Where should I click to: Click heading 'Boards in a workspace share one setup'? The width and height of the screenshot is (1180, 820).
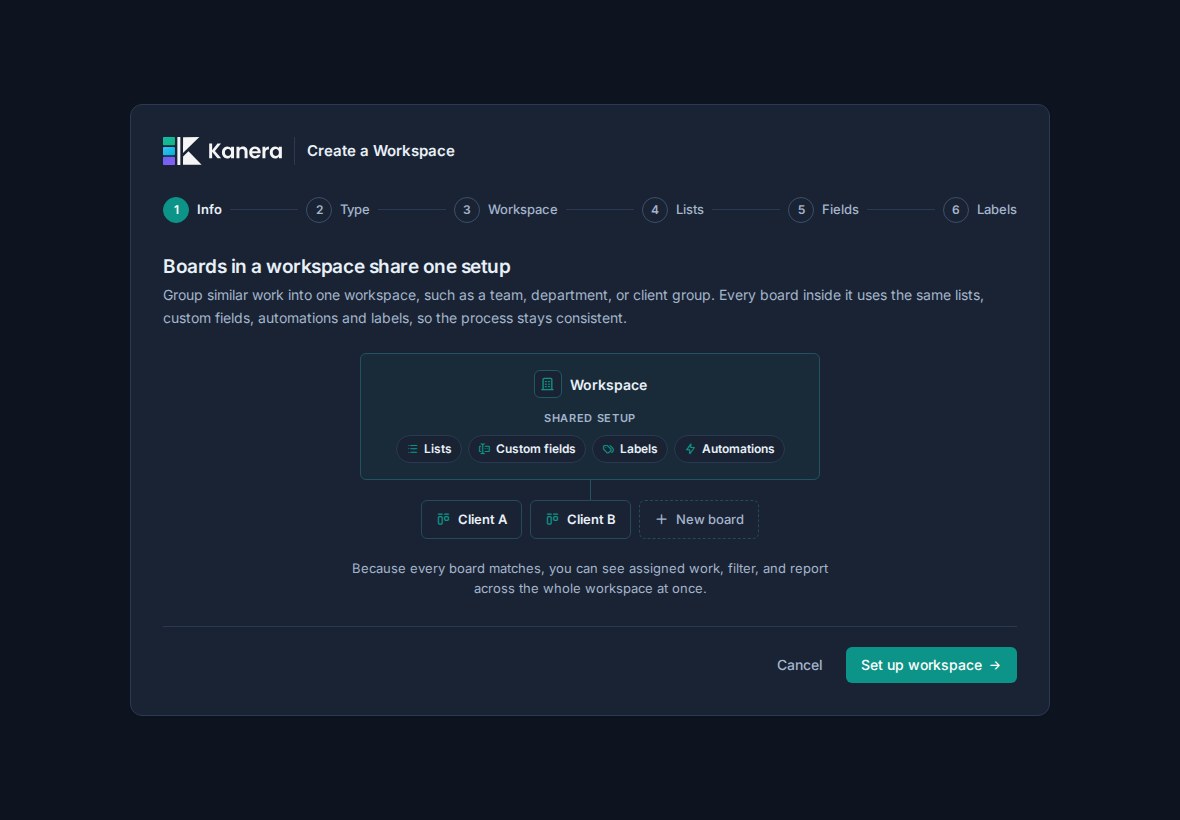click(x=336, y=266)
